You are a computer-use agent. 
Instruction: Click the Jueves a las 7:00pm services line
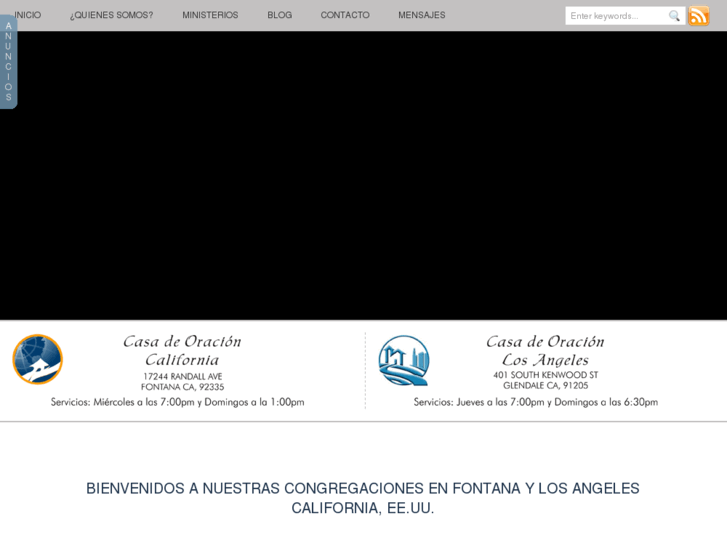pos(536,402)
